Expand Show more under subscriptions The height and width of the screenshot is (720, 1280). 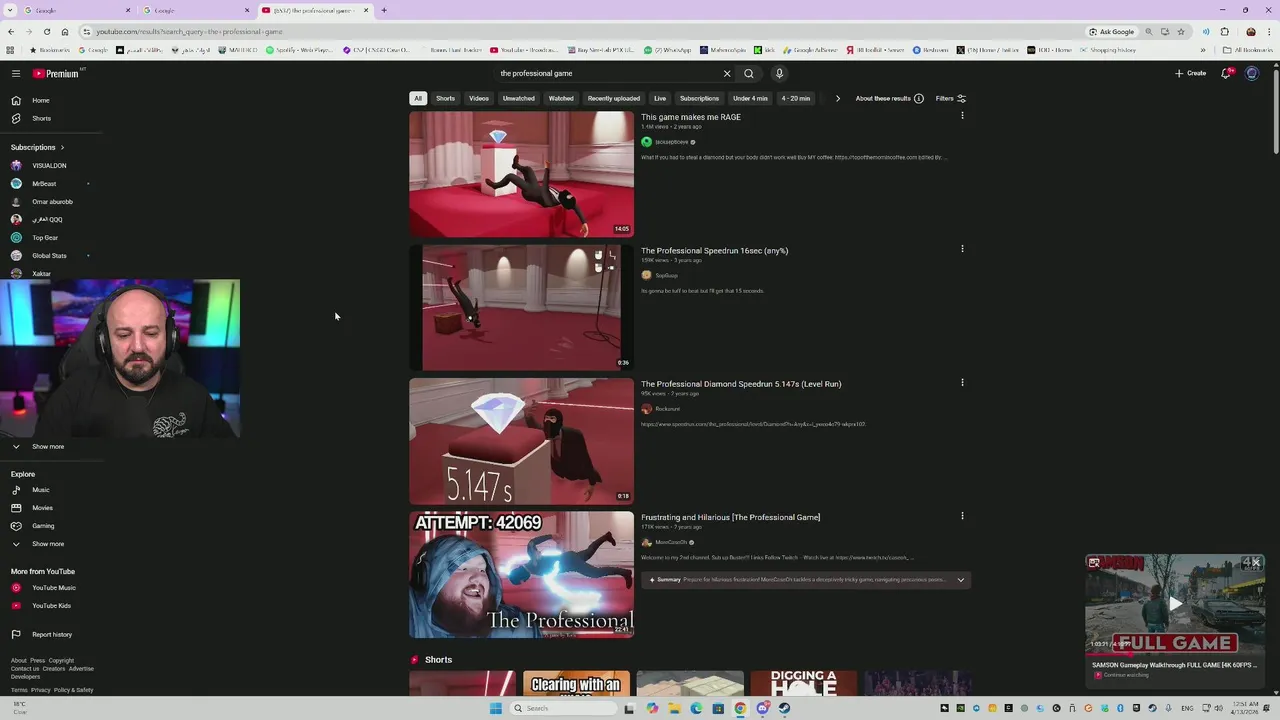coord(47,447)
